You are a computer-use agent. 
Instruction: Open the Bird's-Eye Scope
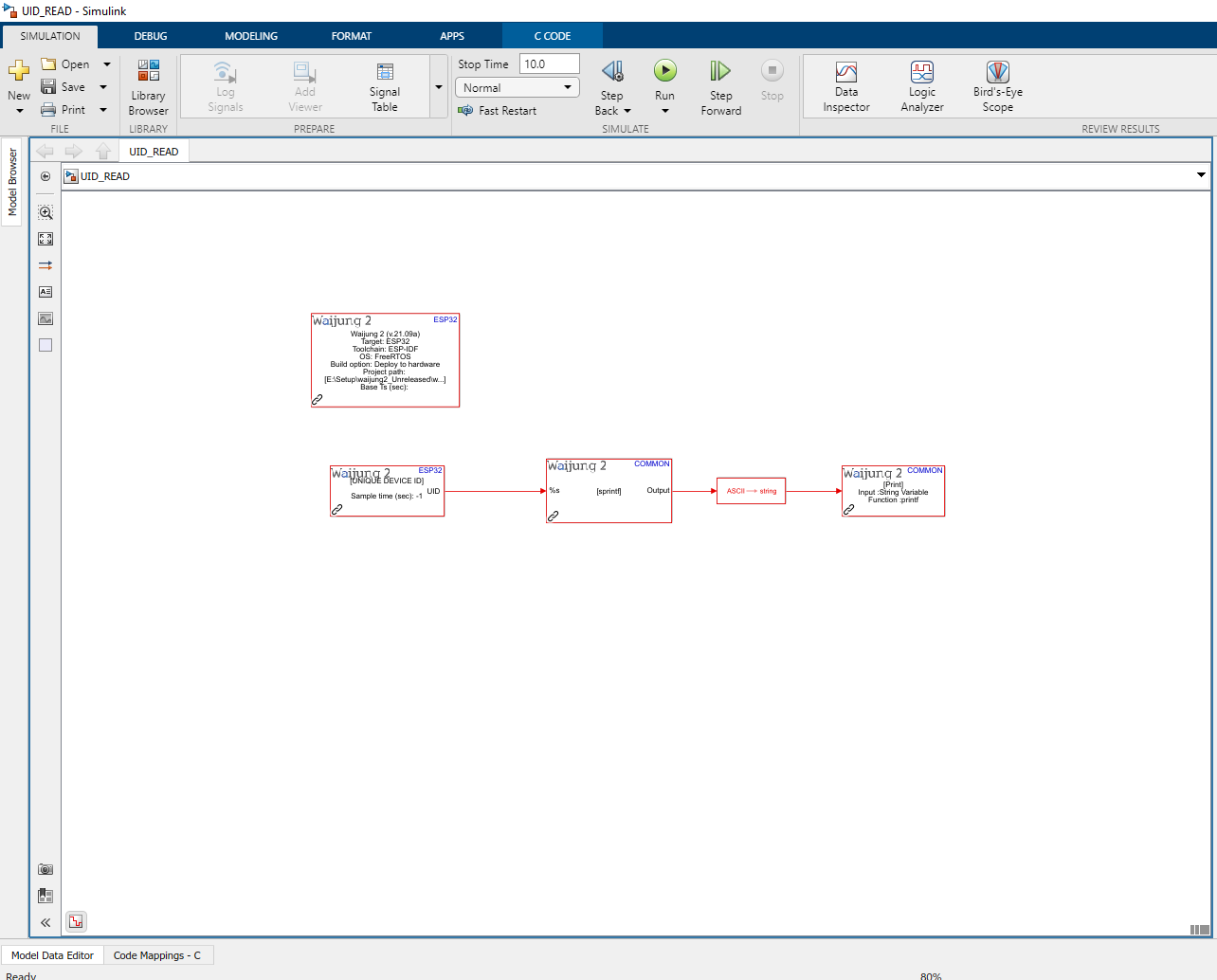[x=998, y=86]
